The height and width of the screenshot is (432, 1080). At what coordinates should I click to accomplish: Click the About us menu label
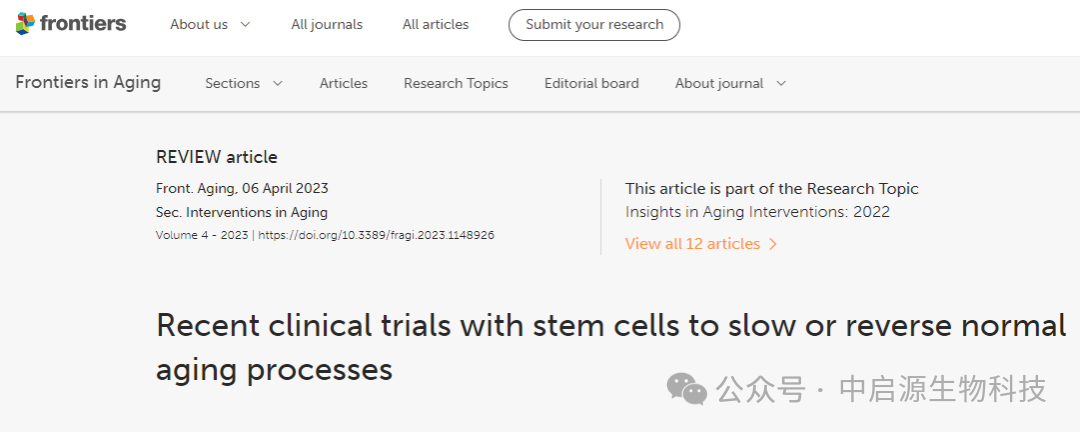pos(199,24)
